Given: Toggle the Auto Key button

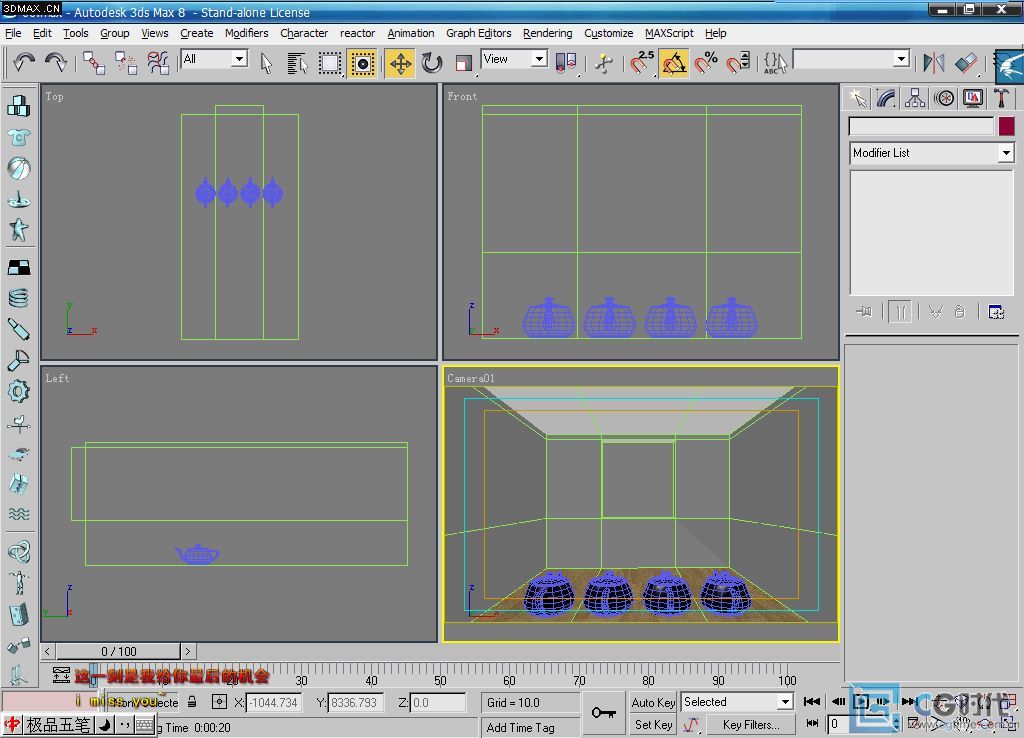Looking at the screenshot, I should click(x=653, y=702).
